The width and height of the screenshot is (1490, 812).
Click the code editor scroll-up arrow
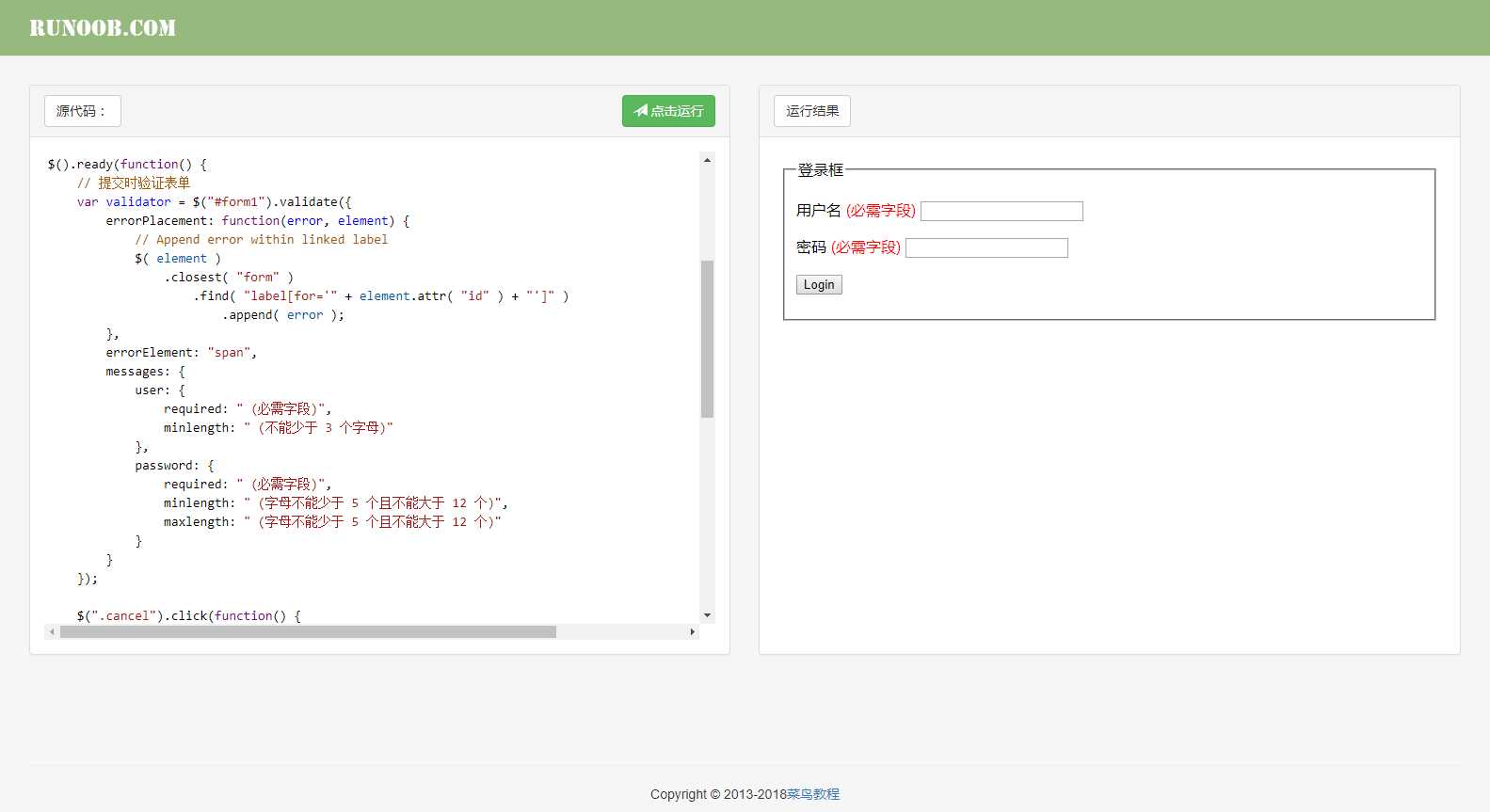[x=707, y=160]
